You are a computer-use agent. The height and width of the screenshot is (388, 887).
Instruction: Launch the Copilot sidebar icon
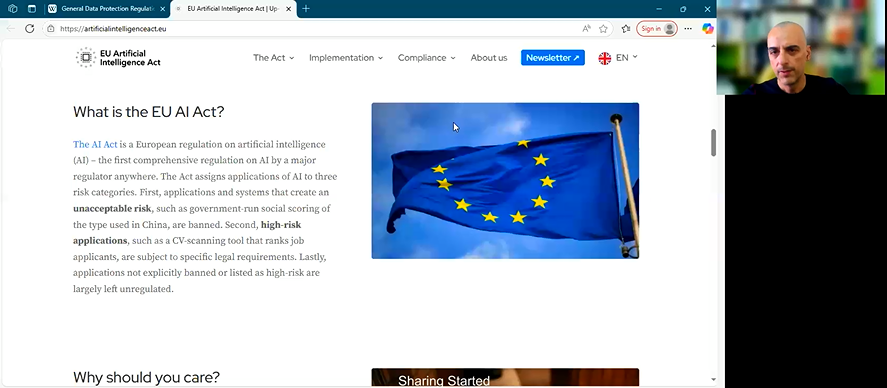pyautogui.click(x=707, y=28)
